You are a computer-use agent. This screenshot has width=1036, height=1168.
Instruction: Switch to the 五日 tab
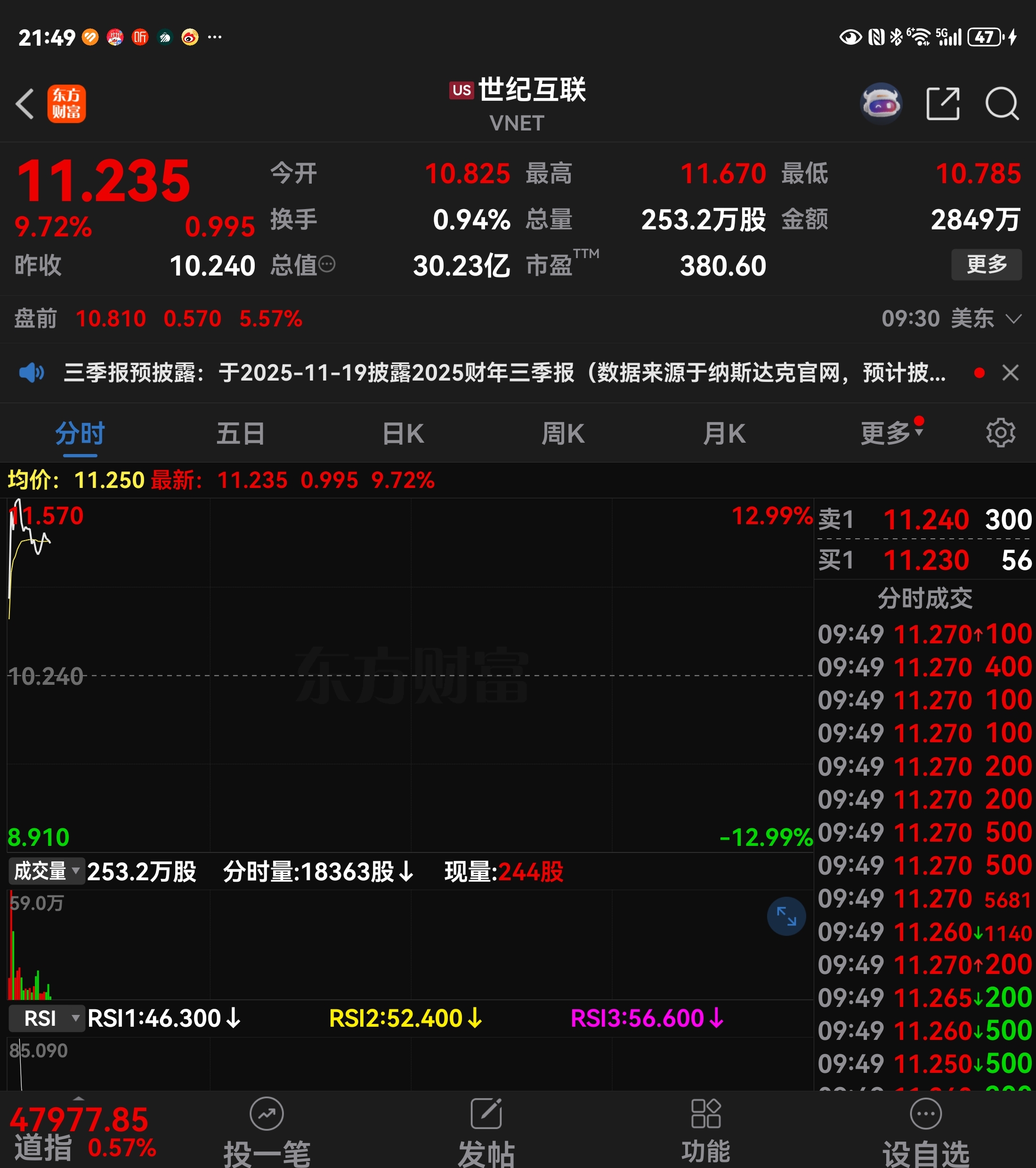click(241, 434)
